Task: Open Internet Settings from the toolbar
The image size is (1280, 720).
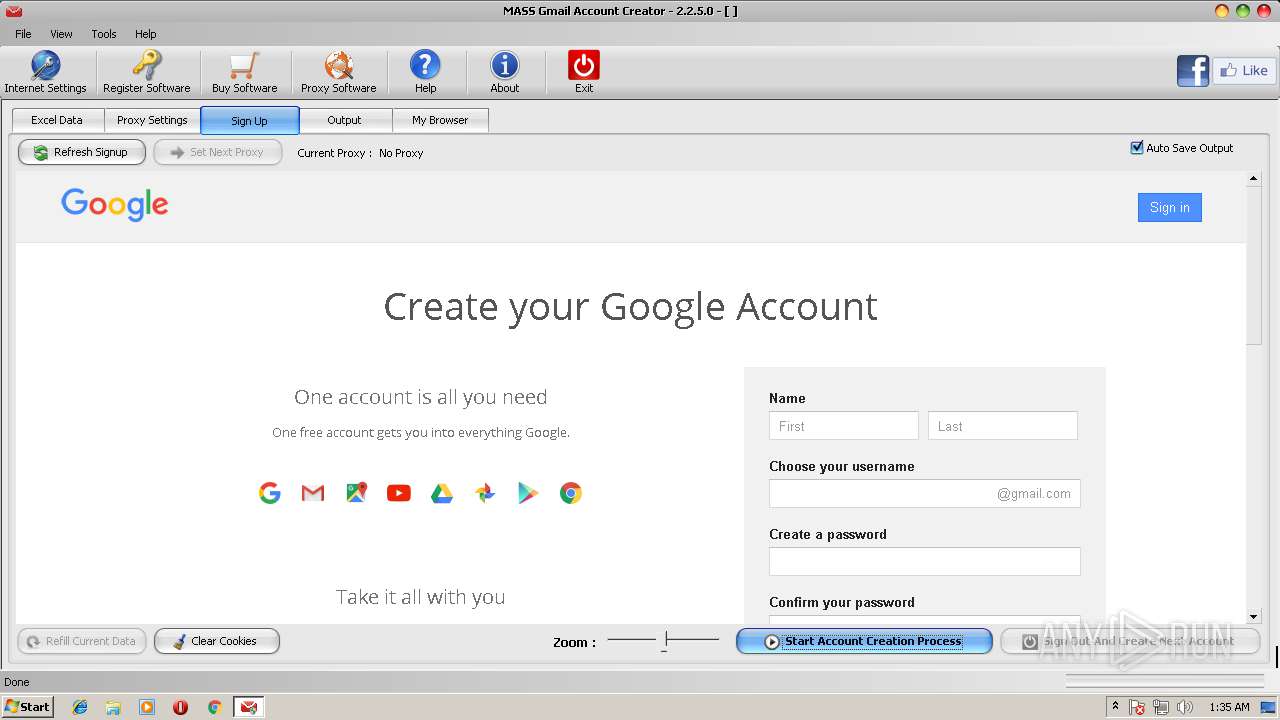Action: 45,72
